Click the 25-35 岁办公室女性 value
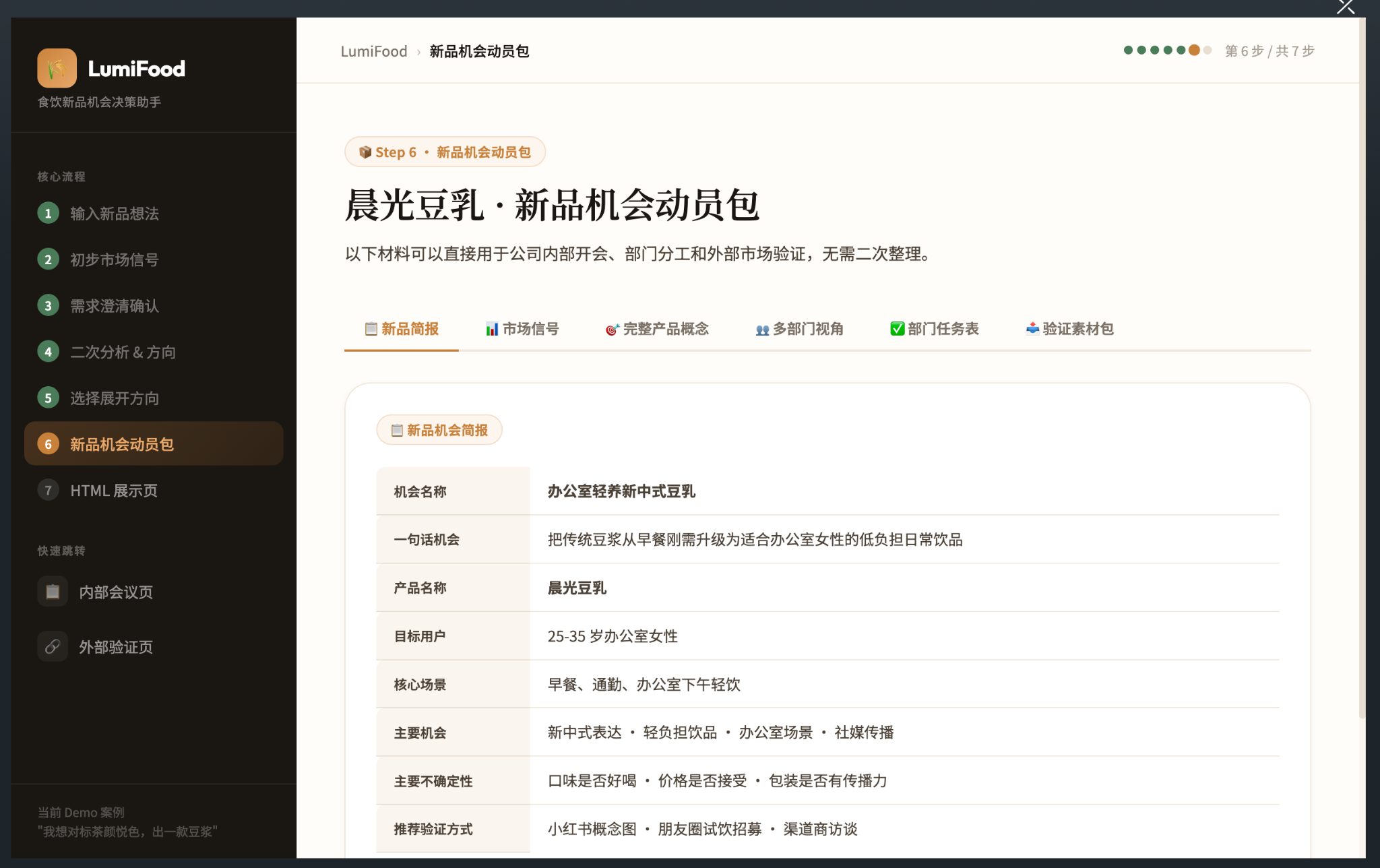 613,636
